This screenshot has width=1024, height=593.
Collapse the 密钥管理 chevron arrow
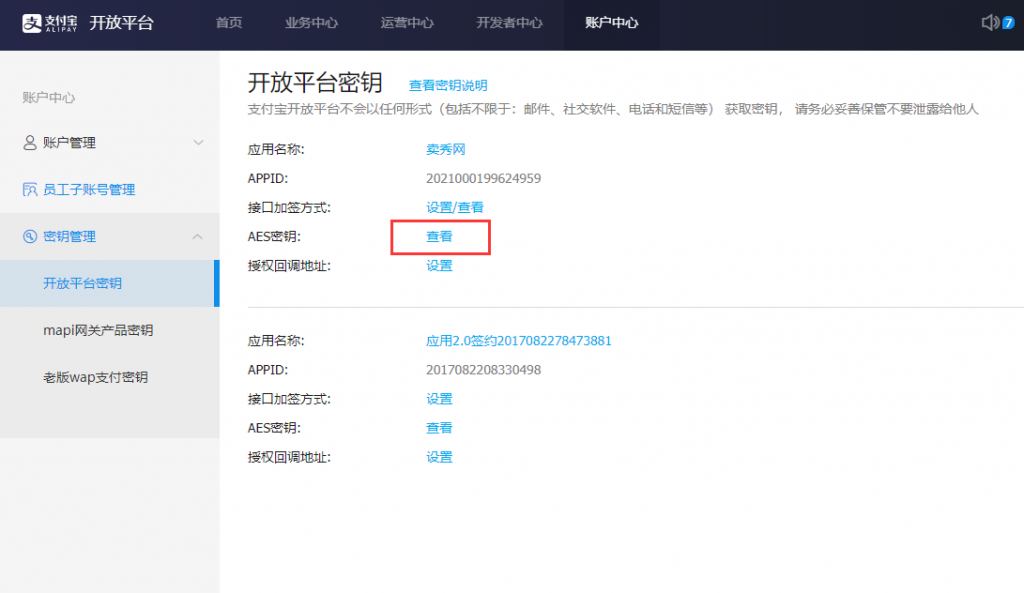tap(198, 237)
